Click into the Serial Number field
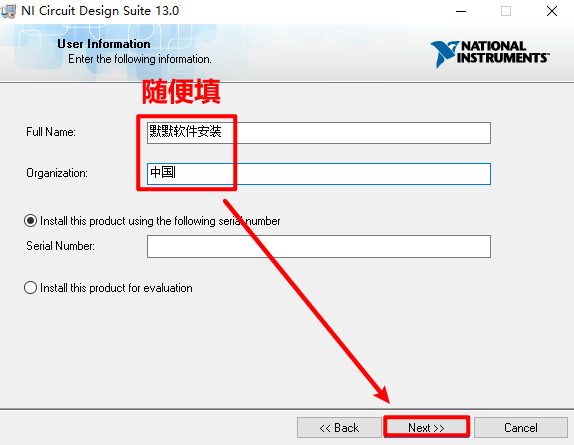 [318, 246]
